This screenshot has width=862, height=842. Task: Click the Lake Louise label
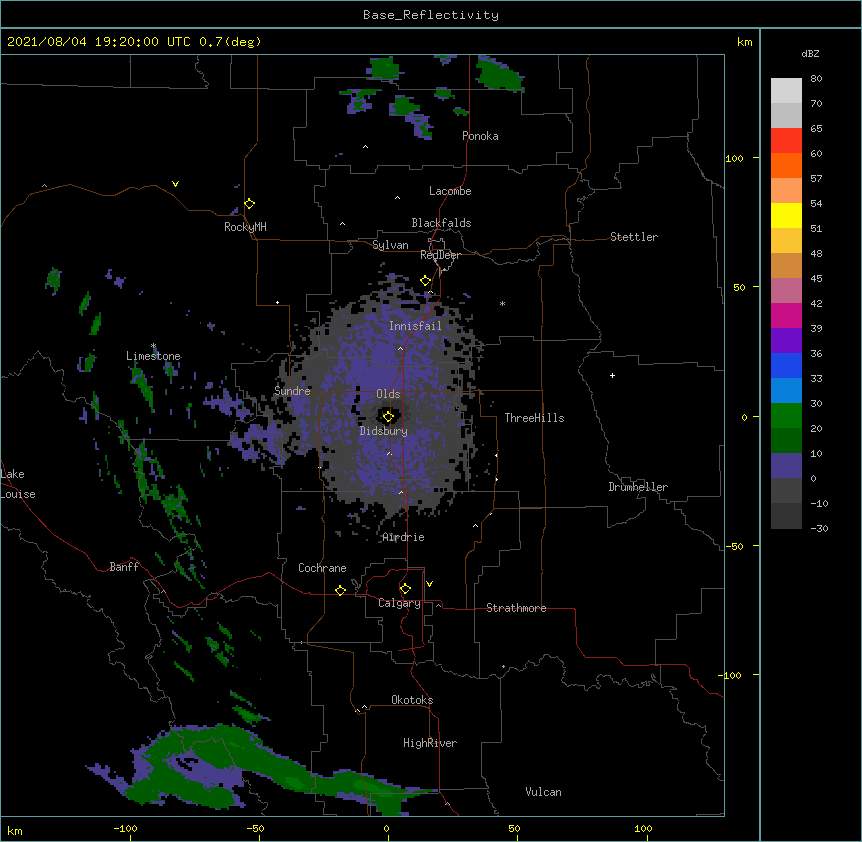point(18,484)
